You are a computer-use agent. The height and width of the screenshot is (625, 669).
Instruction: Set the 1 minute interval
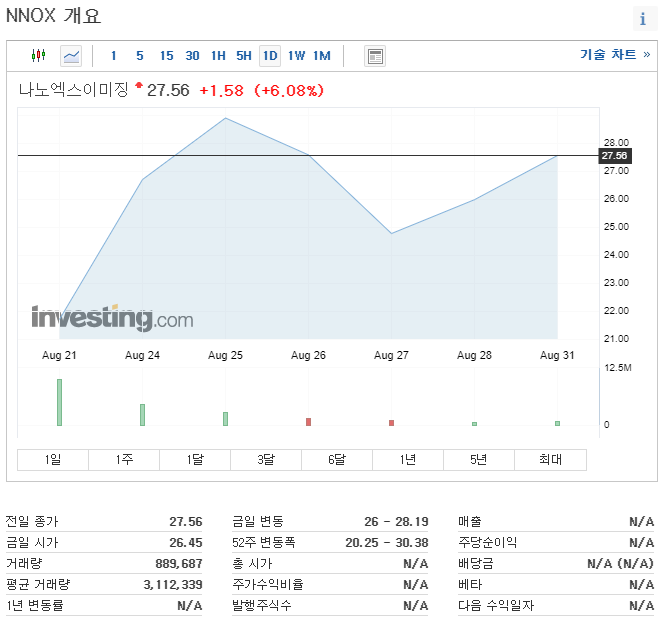tap(113, 56)
